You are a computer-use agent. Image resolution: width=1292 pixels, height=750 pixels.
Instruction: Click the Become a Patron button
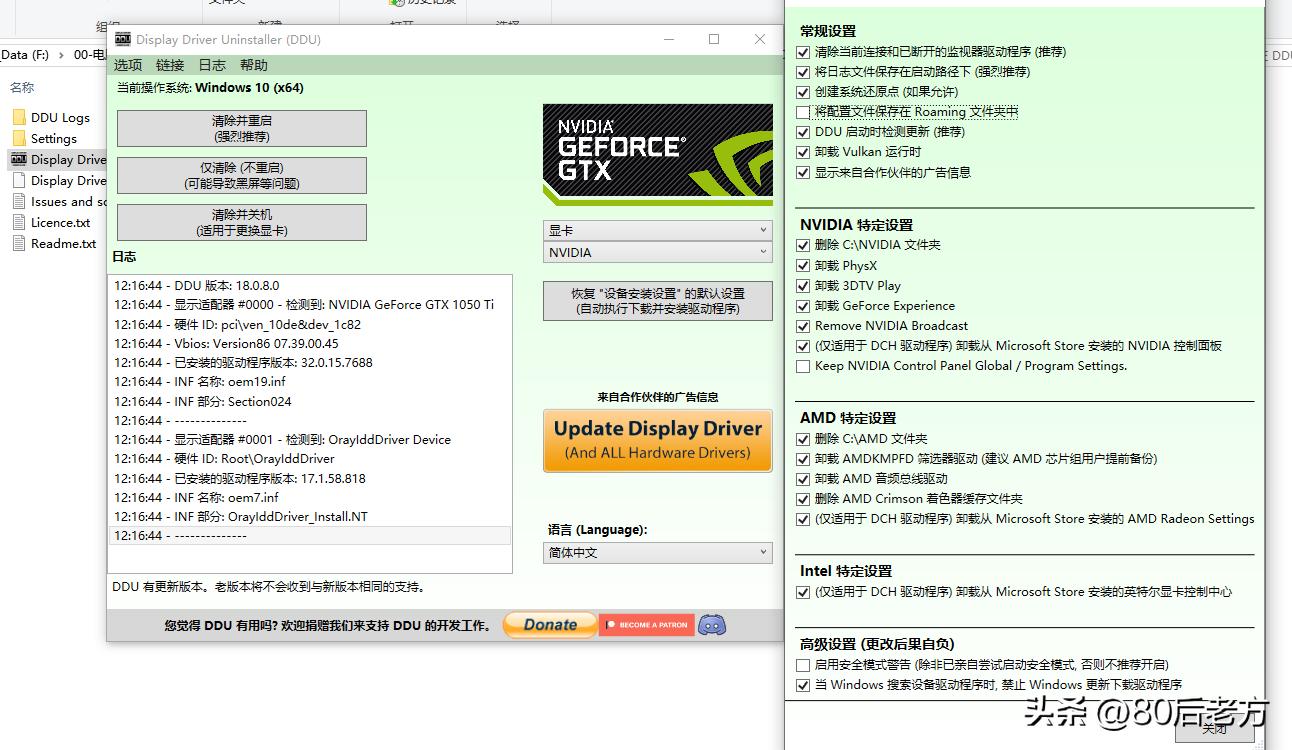(x=646, y=625)
